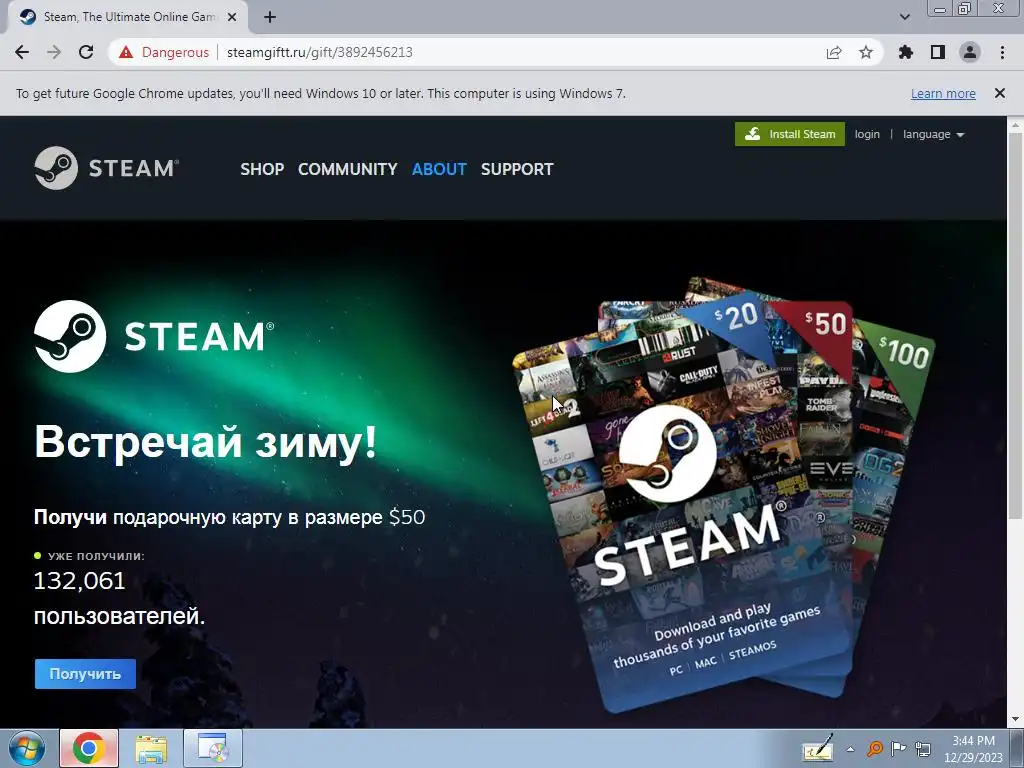Open the SUPPORT menu item

pos(517,169)
